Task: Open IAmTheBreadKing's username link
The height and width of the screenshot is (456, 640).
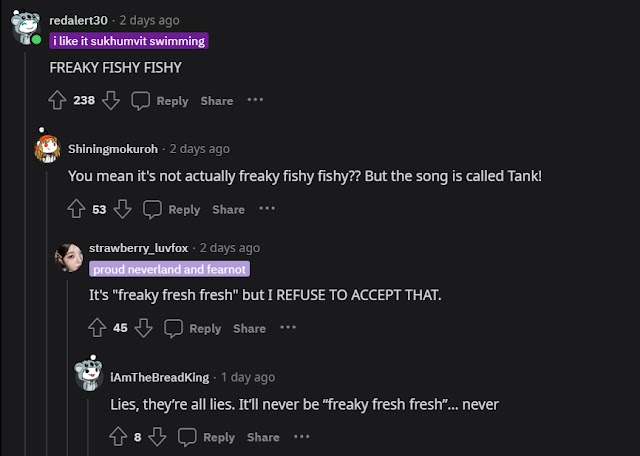Action: pyautogui.click(x=159, y=377)
